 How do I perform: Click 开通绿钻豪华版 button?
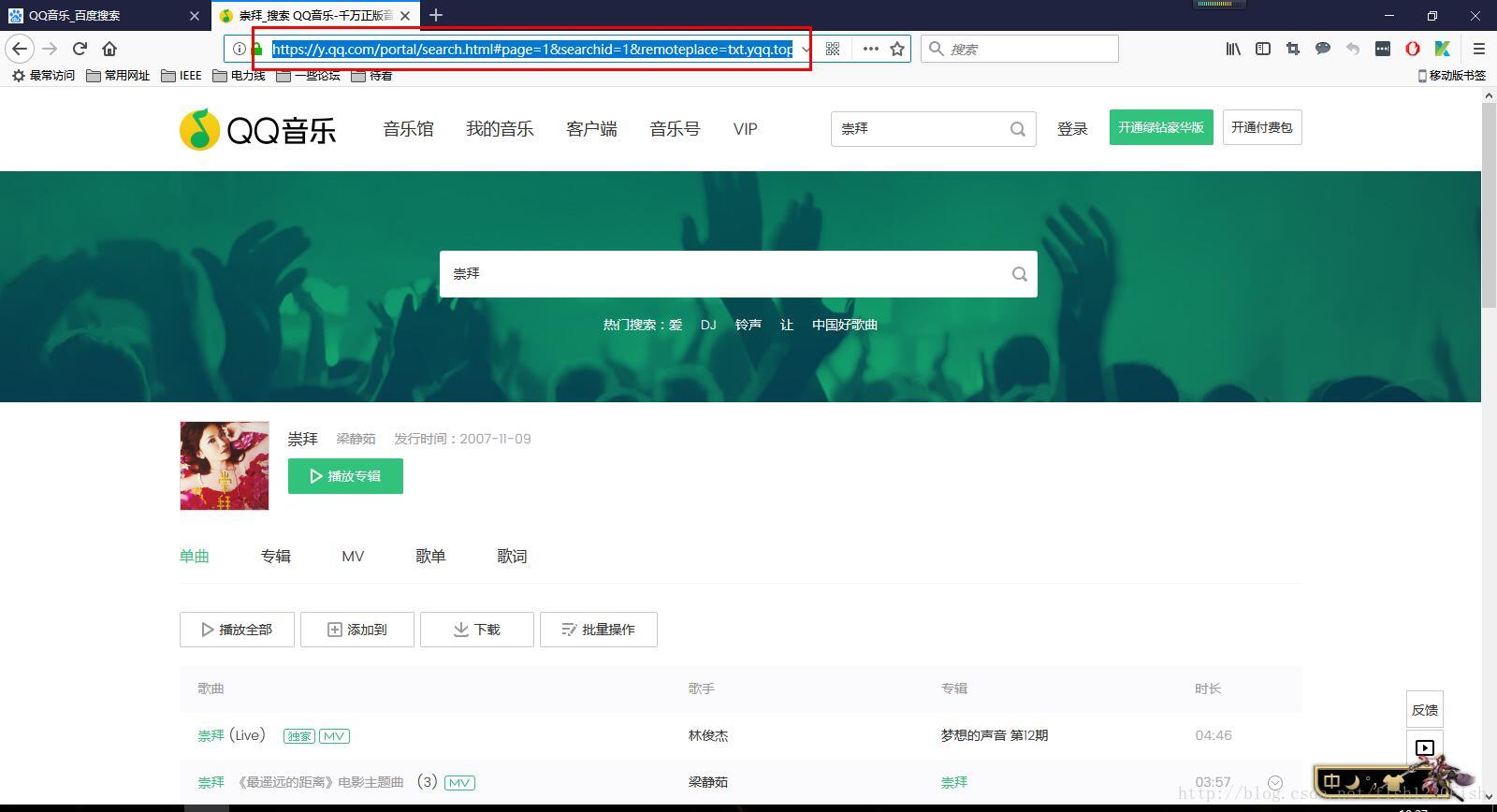click(1161, 127)
